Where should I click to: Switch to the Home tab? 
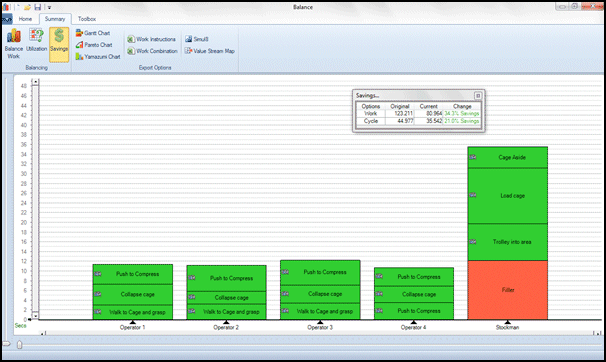point(26,19)
